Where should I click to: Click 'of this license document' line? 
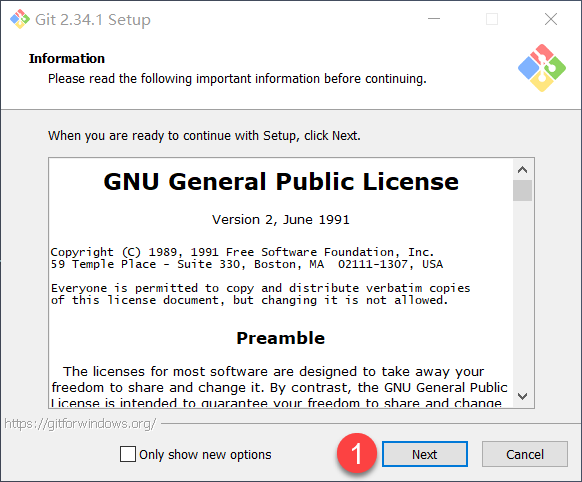point(250,300)
